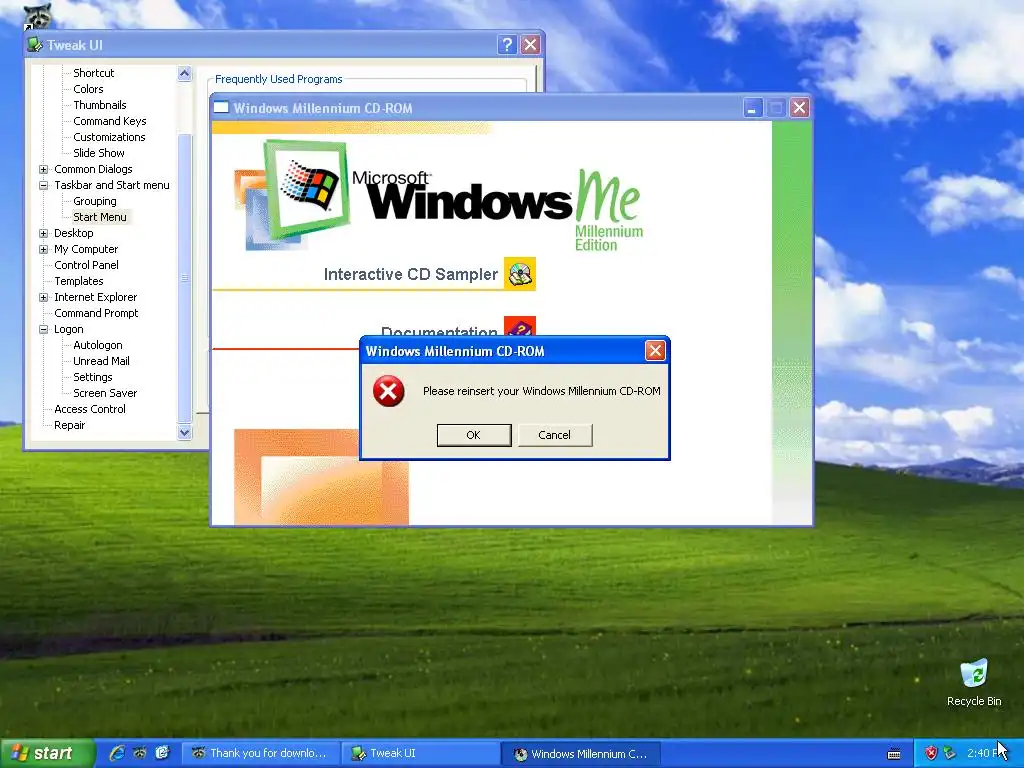Expand the Common Dialogs node
Viewport: 1024px width, 768px height.
point(44,169)
